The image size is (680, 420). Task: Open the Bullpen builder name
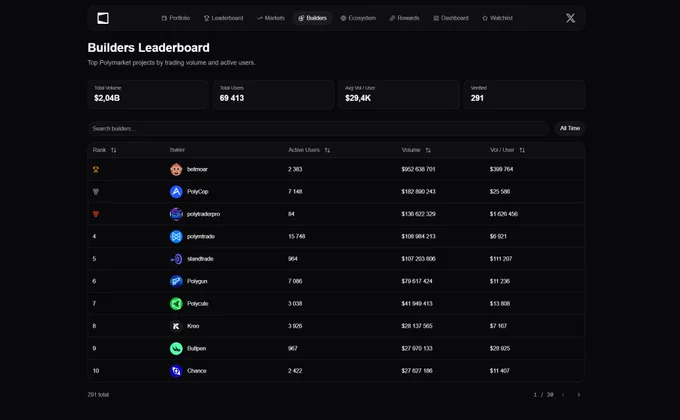(x=196, y=348)
